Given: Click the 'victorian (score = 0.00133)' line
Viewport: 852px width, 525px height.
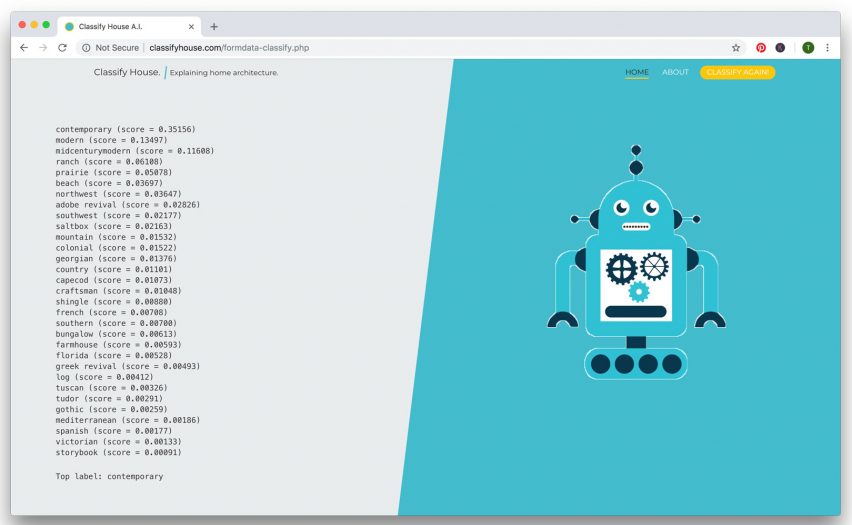Looking at the screenshot, I should [118, 442].
